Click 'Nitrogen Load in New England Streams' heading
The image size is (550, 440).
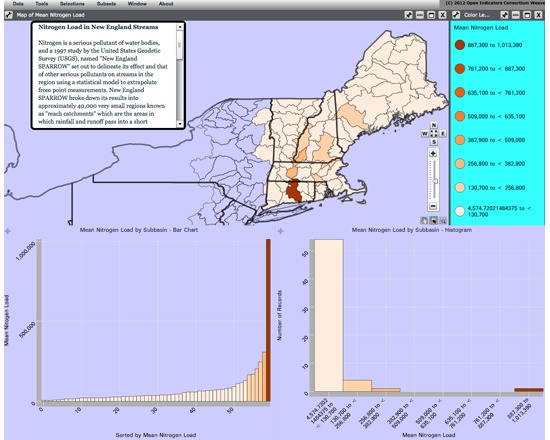tap(98, 27)
